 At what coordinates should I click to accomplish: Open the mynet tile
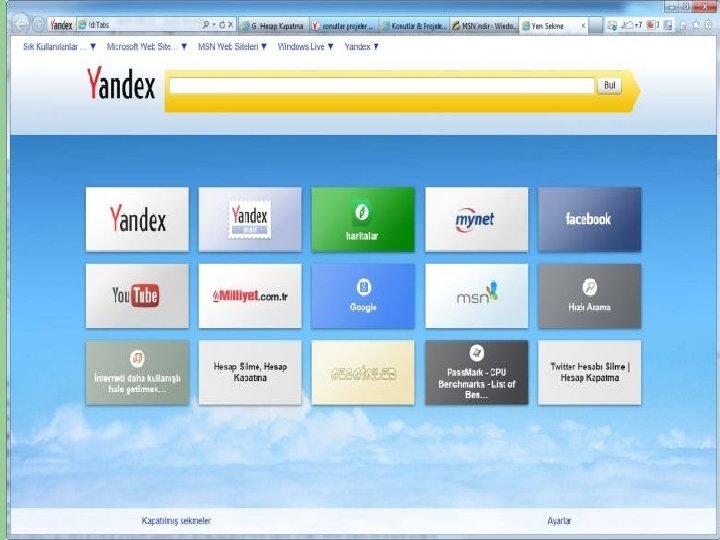[x=477, y=219]
